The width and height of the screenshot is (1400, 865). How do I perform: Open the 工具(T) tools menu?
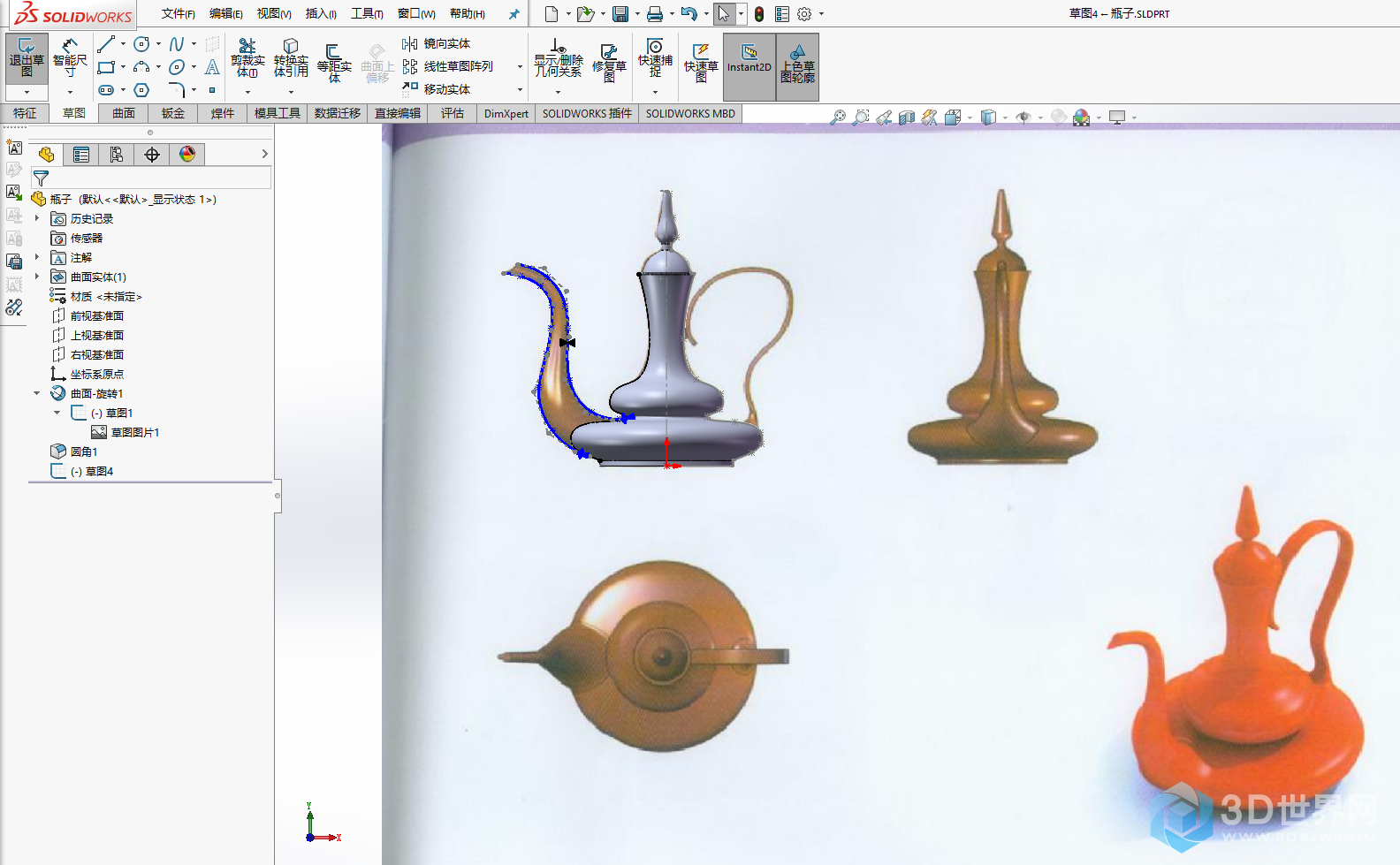point(367,13)
